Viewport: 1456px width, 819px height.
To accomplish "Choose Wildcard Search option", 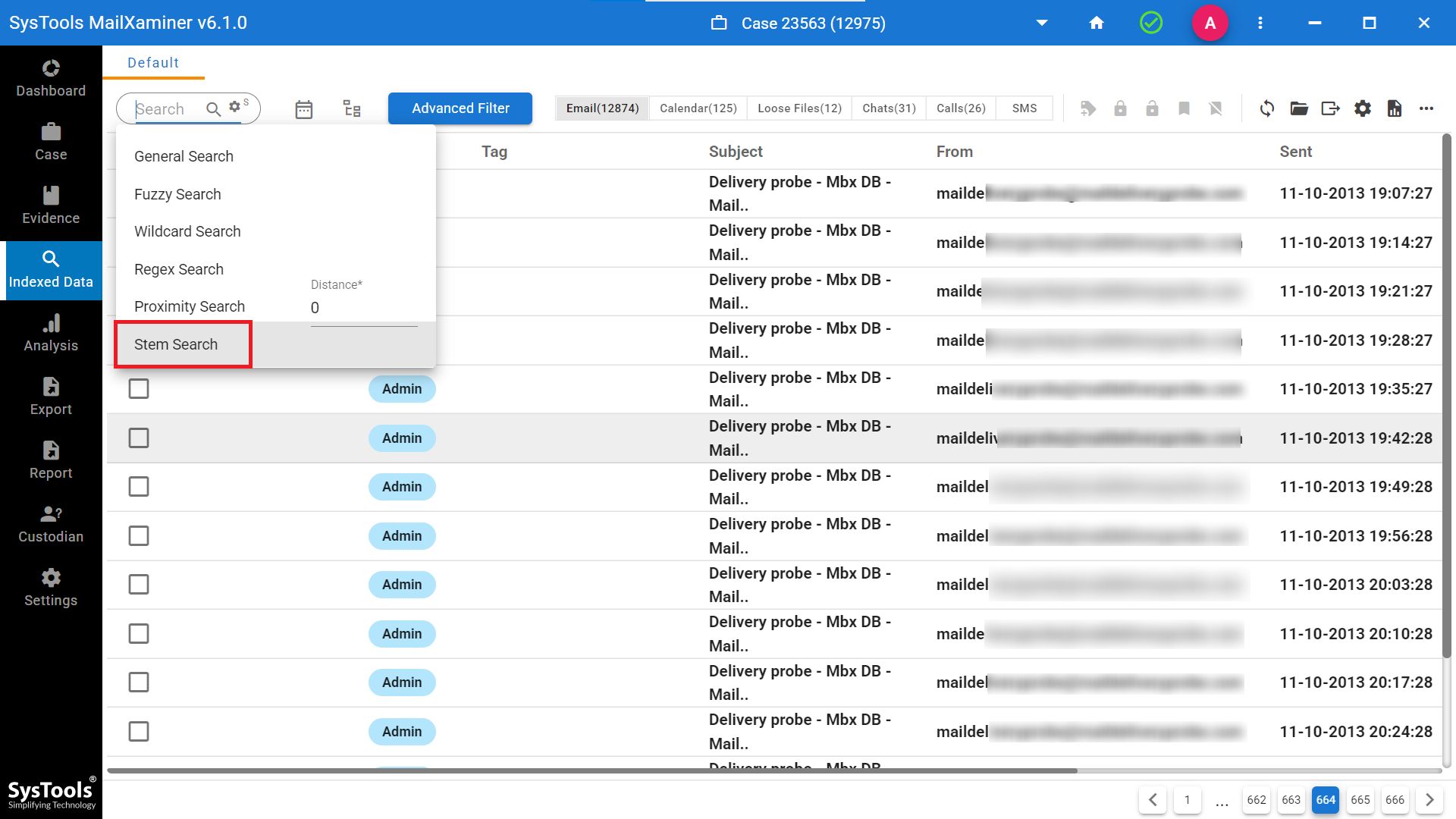I will point(187,231).
